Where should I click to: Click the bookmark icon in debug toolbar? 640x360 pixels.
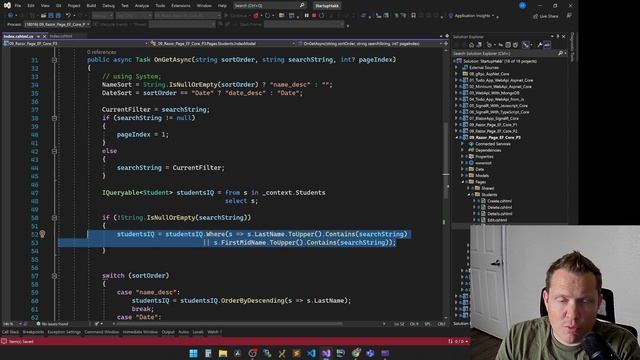[x=413, y=16]
